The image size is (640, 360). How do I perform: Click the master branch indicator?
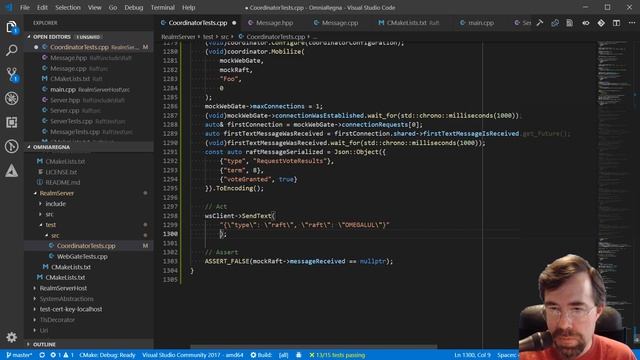[19, 355]
